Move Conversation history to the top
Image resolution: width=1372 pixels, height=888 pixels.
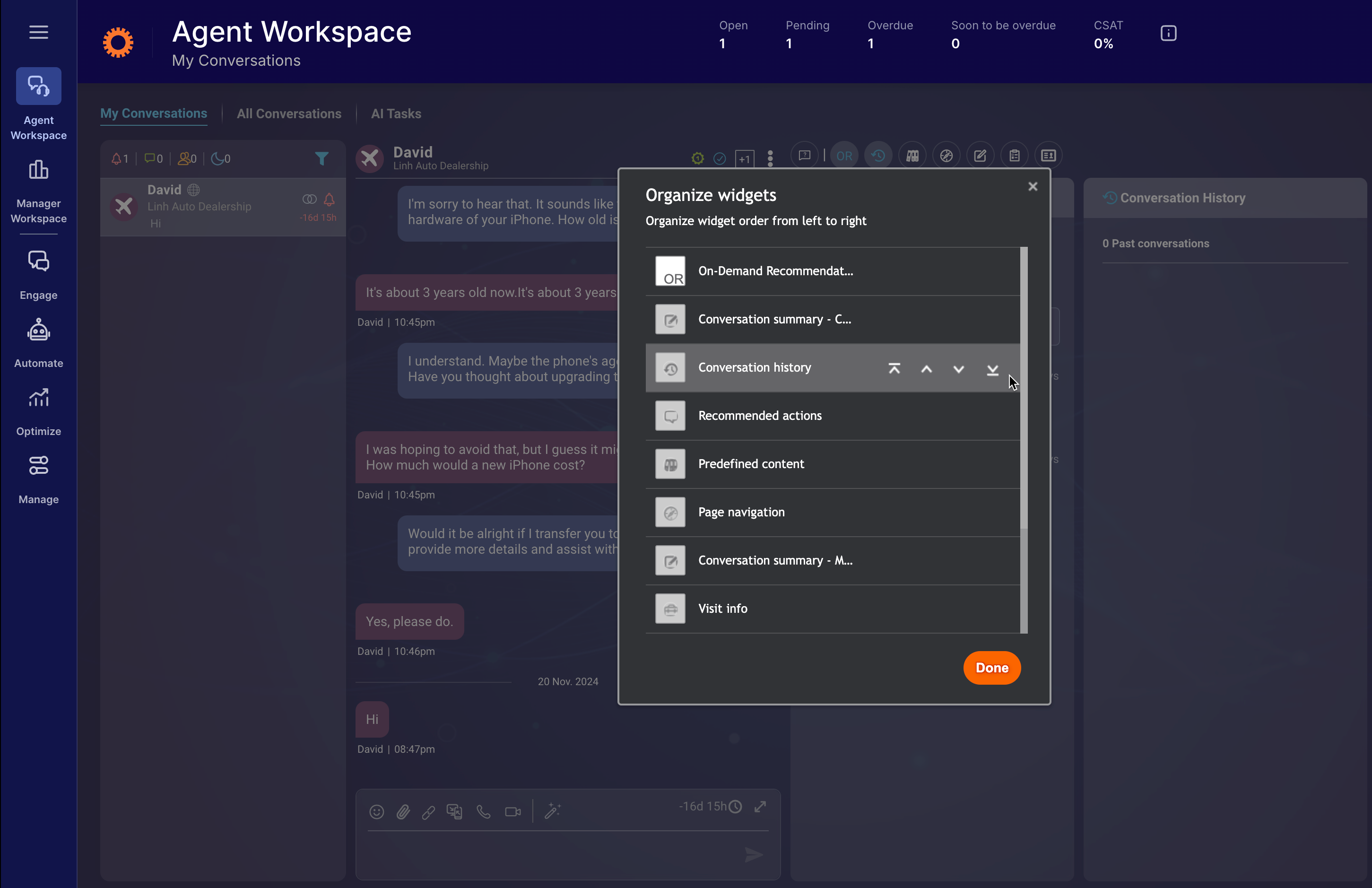coord(894,368)
